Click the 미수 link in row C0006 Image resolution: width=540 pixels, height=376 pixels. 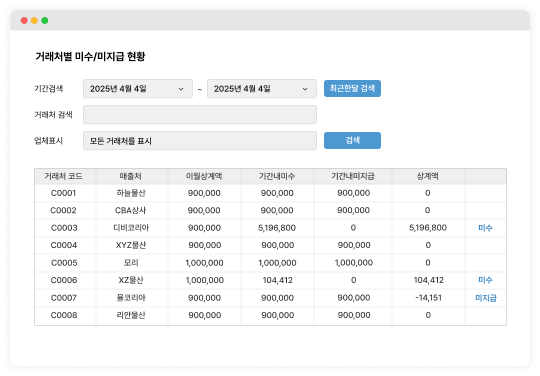pyautogui.click(x=485, y=280)
